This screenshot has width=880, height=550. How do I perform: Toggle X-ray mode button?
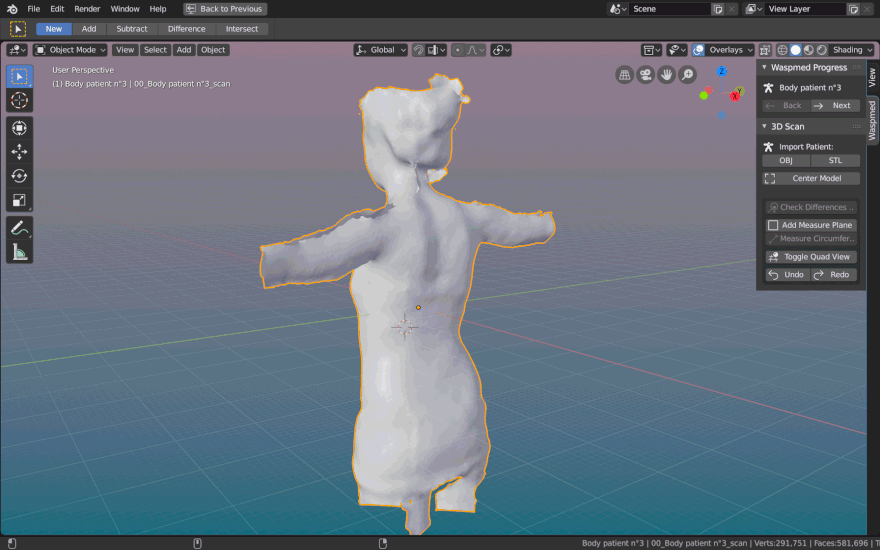[x=764, y=50]
